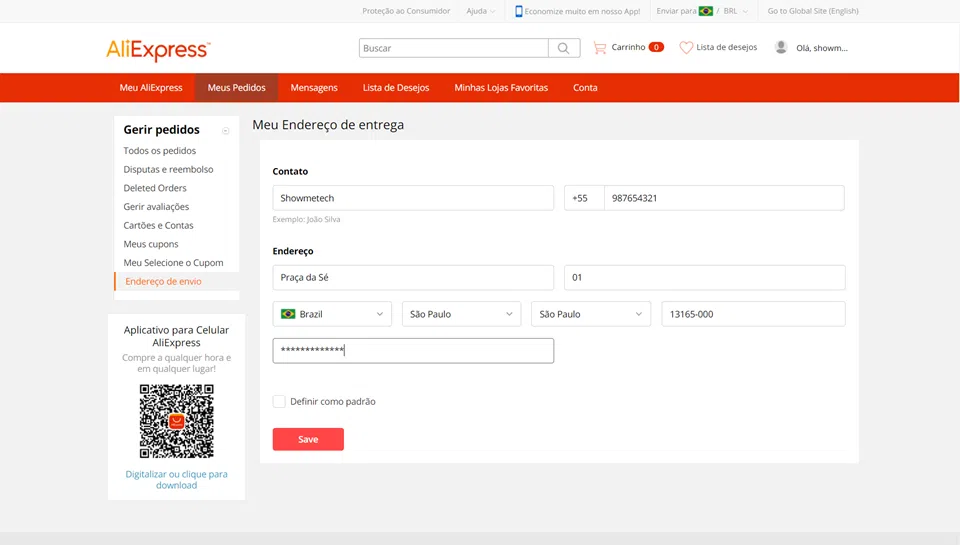Open Mensagens tab
This screenshot has width=960, height=545.
tap(314, 88)
